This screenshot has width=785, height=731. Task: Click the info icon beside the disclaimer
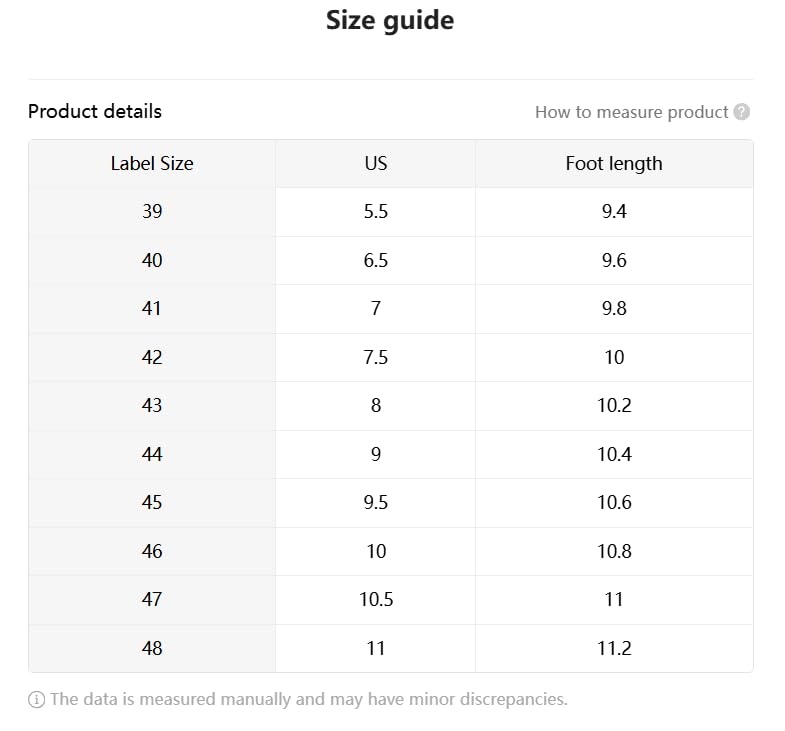(37, 699)
